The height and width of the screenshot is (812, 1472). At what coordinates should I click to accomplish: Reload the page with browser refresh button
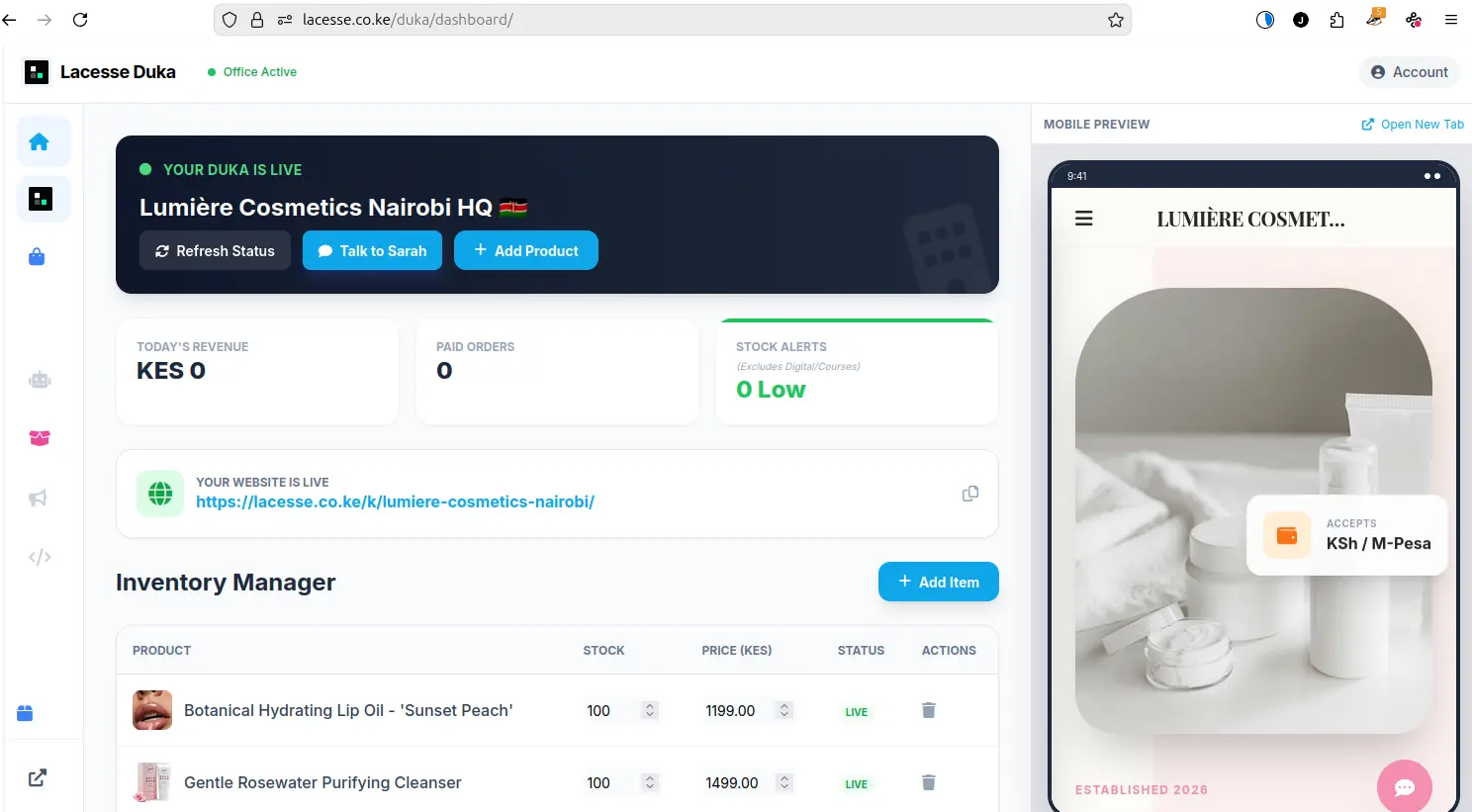[81, 20]
